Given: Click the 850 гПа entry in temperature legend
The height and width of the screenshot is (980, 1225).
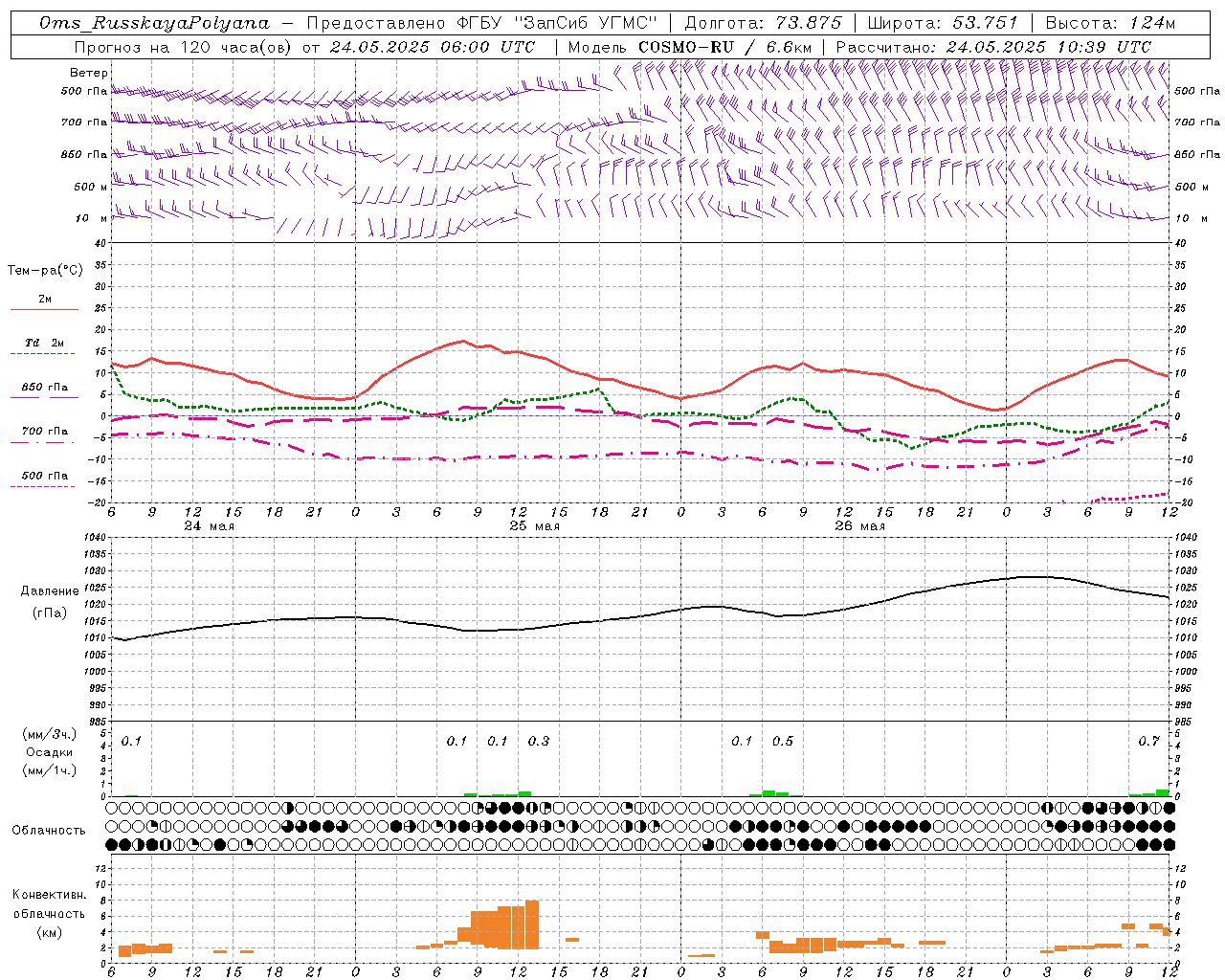Looking at the screenshot, I should [45, 388].
